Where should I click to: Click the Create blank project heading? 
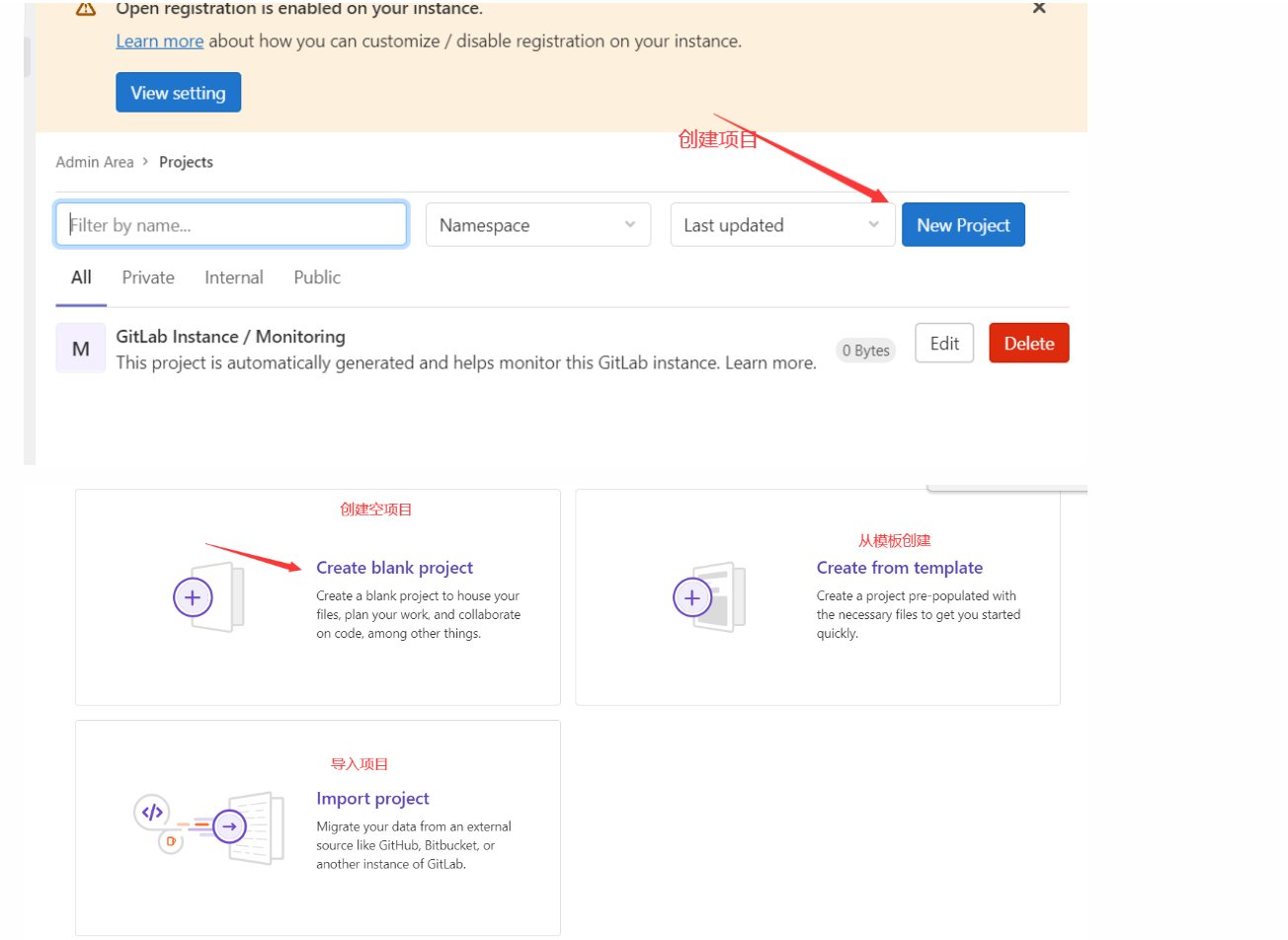tap(394, 568)
